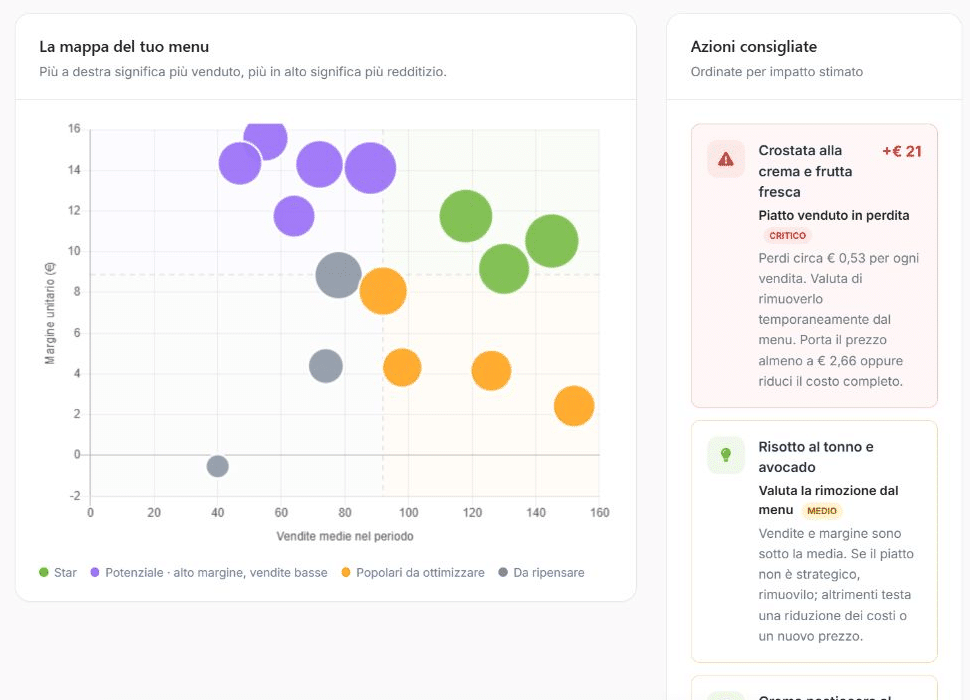Toggle the Da ripensare legend entry

point(541,573)
